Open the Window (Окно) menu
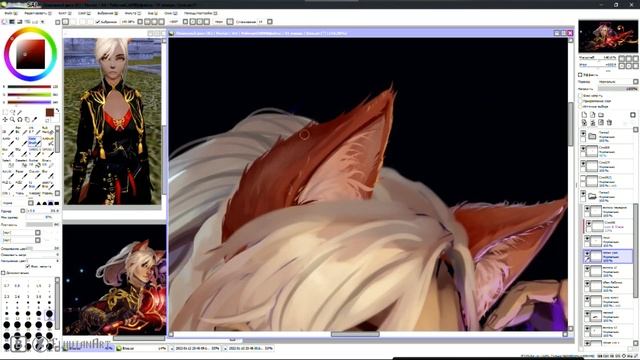This screenshot has width=640, height=360. (171, 13)
